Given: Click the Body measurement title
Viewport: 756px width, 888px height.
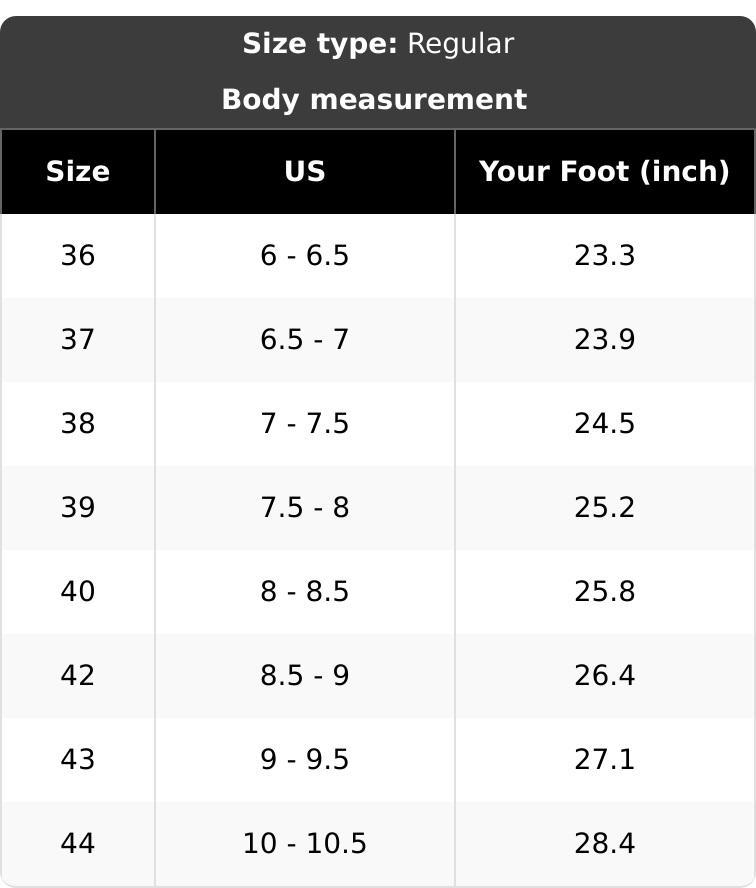Looking at the screenshot, I should [374, 100].
